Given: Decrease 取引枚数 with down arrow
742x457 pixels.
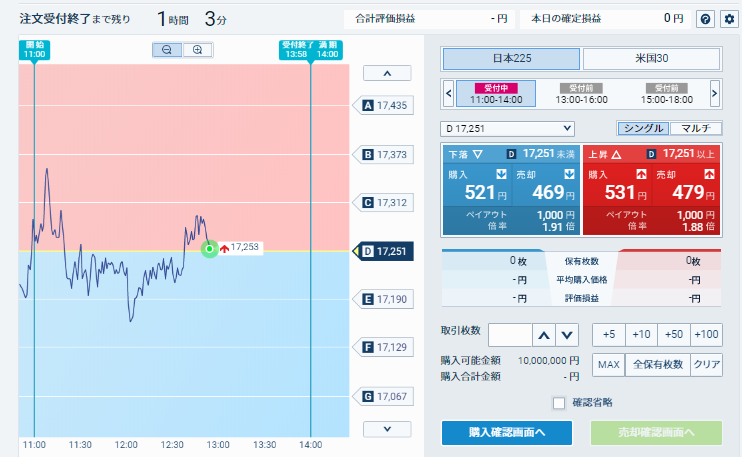Looking at the screenshot, I should click(567, 335).
